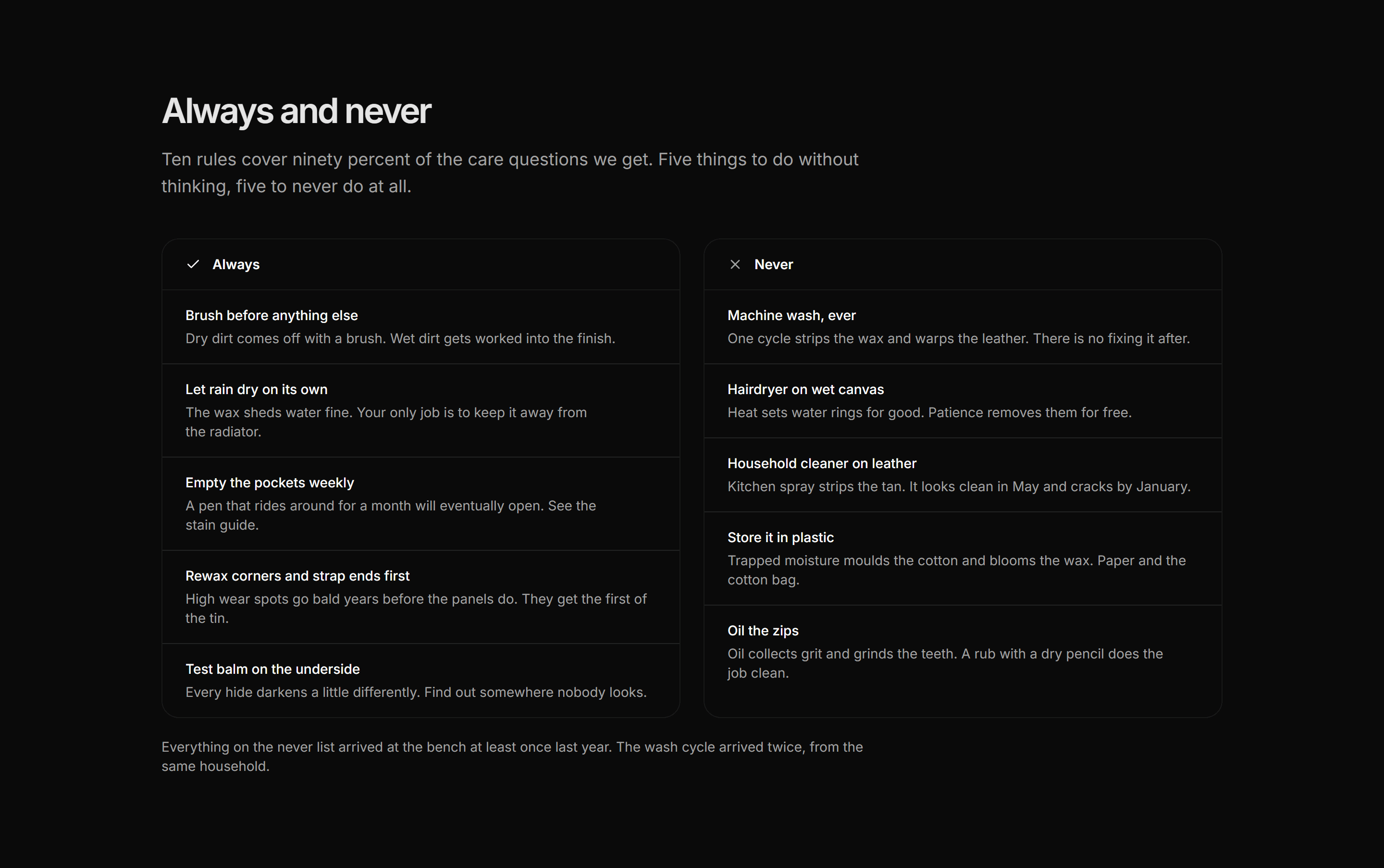
Task: Open Household cleaner on leather rule
Action: [x=963, y=475]
